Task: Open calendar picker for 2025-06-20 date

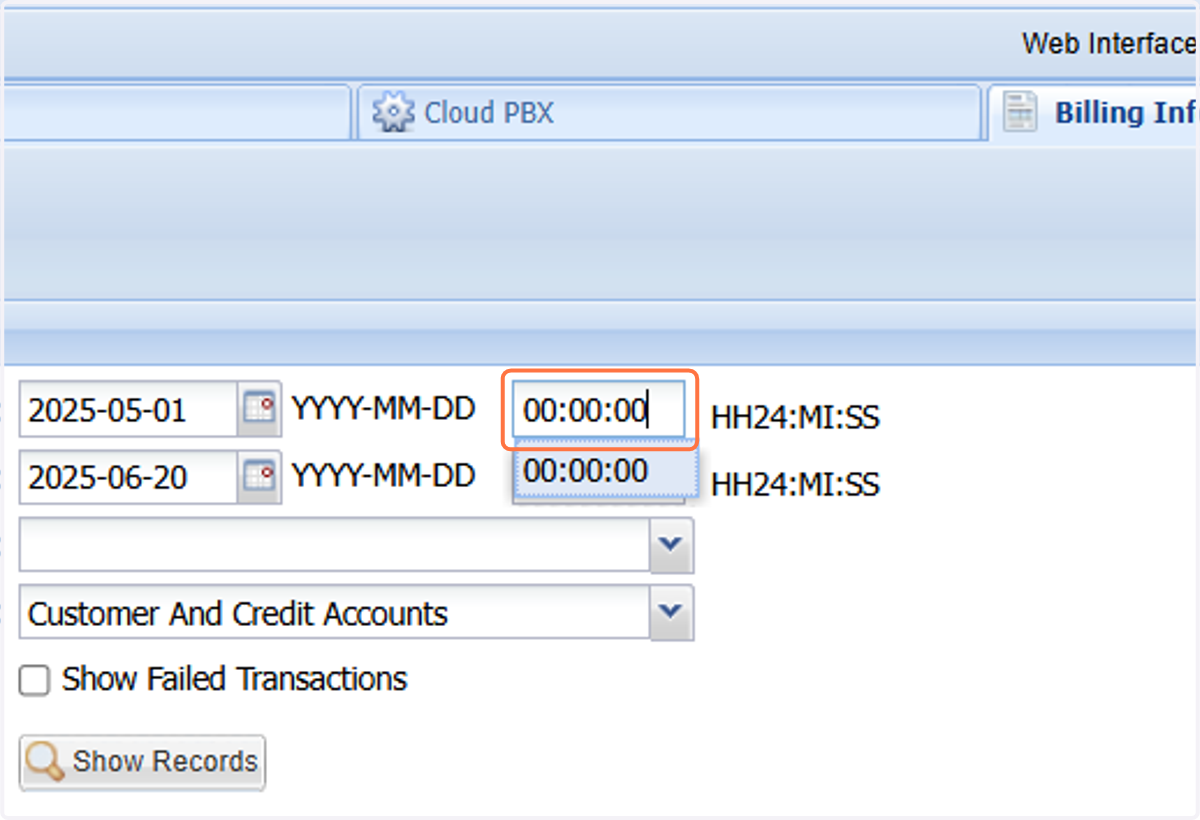Action: click(260, 476)
